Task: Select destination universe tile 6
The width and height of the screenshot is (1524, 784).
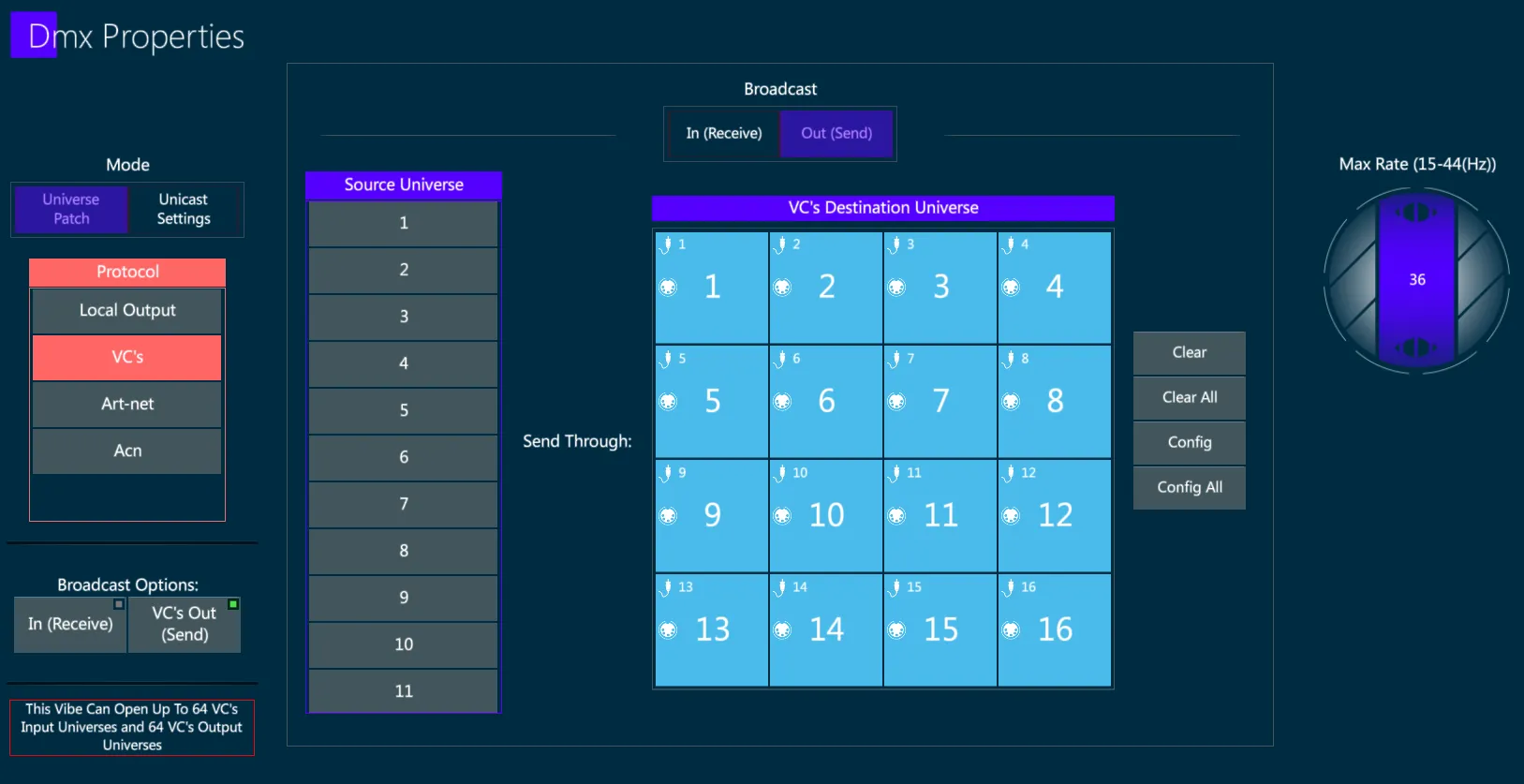Action: (x=826, y=402)
